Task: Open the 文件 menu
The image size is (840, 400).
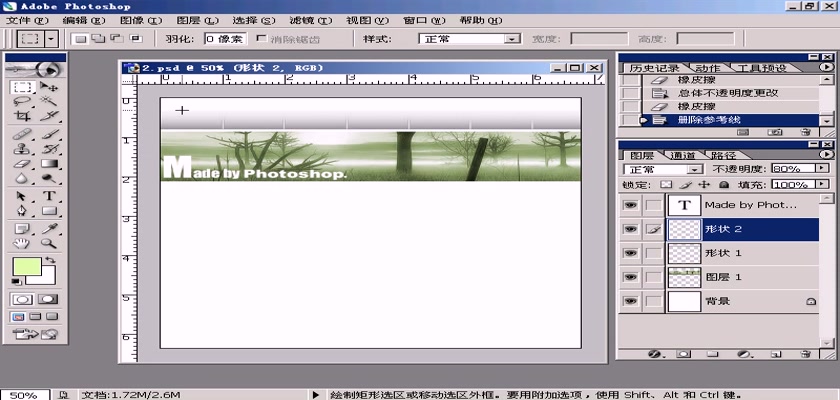Action: tap(27, 20)
